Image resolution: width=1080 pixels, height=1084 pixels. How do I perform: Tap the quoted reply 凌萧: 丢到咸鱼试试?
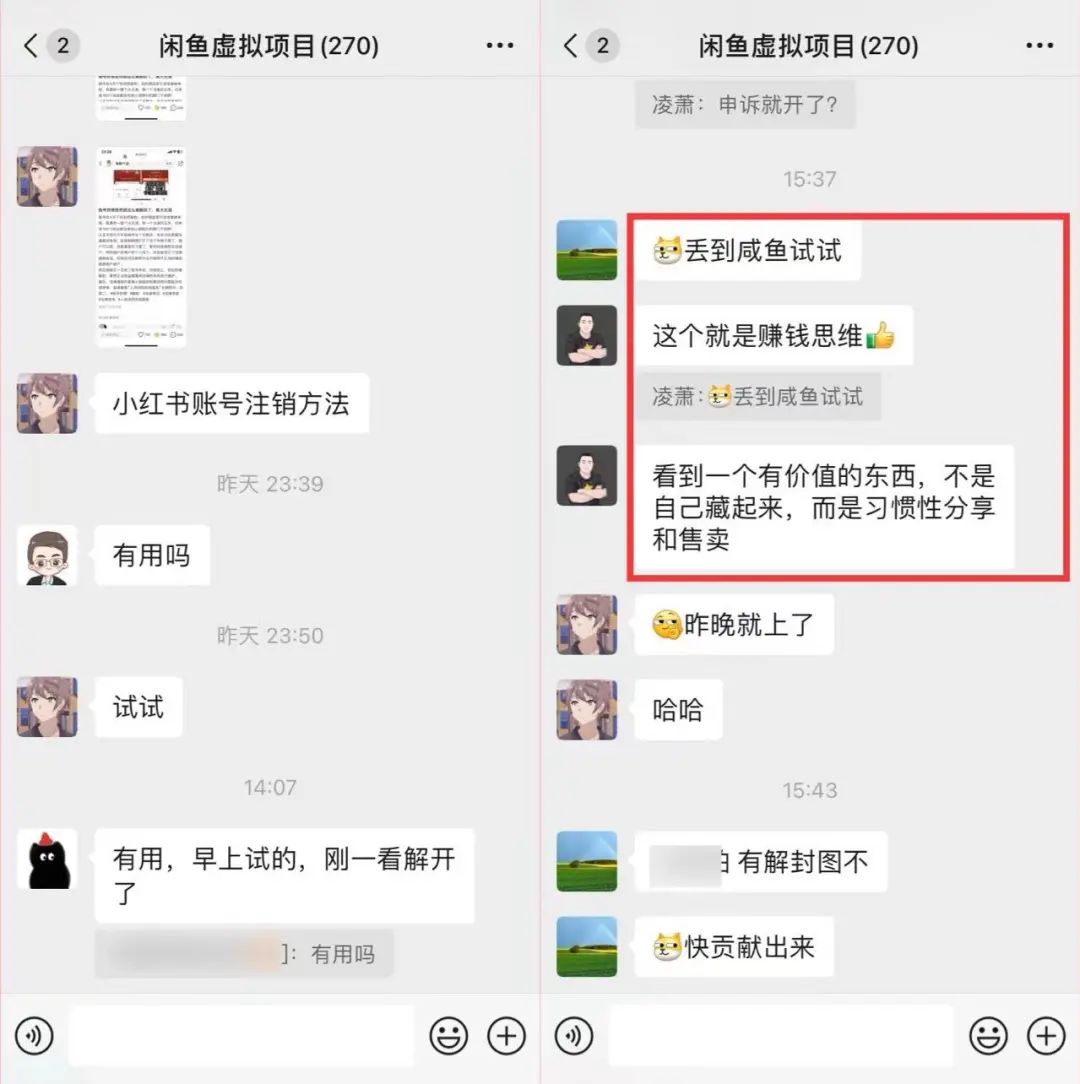click(758, 396)
